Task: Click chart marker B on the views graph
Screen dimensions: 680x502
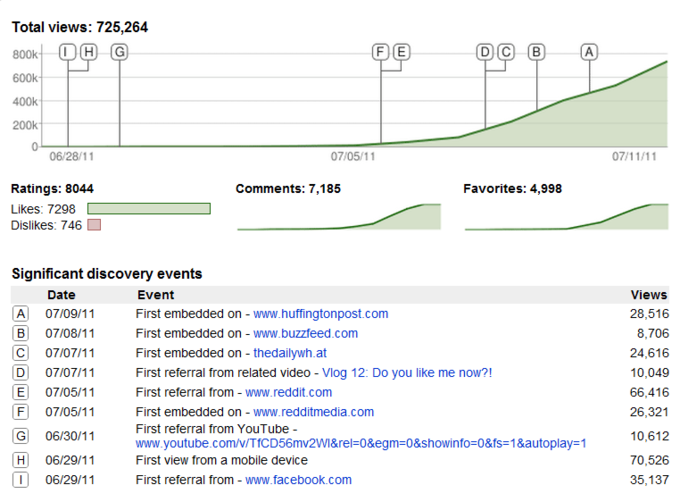Action: coord(536,52)
